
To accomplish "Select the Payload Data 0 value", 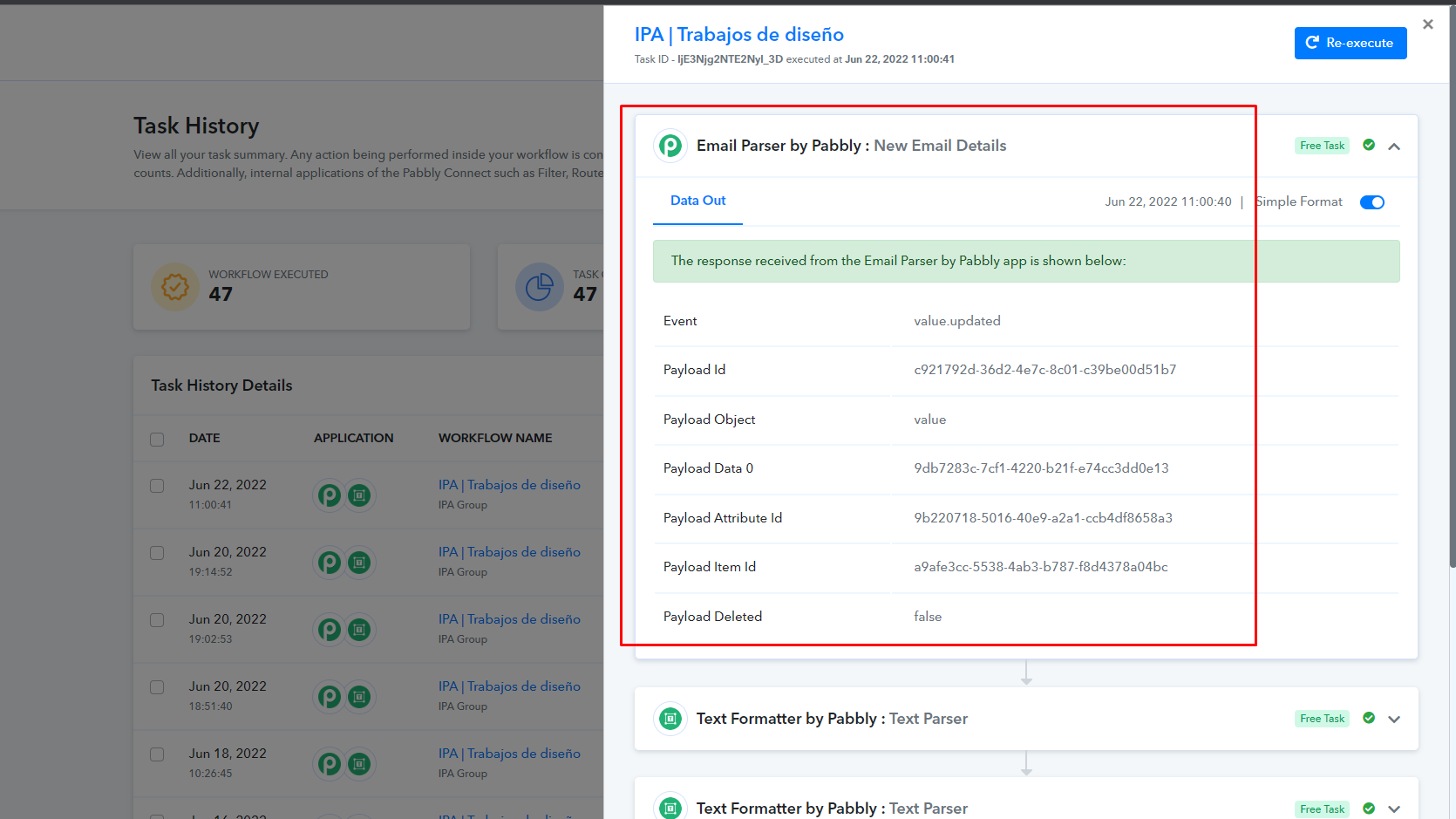I will pyautogui.click(x=1041, y=468).
